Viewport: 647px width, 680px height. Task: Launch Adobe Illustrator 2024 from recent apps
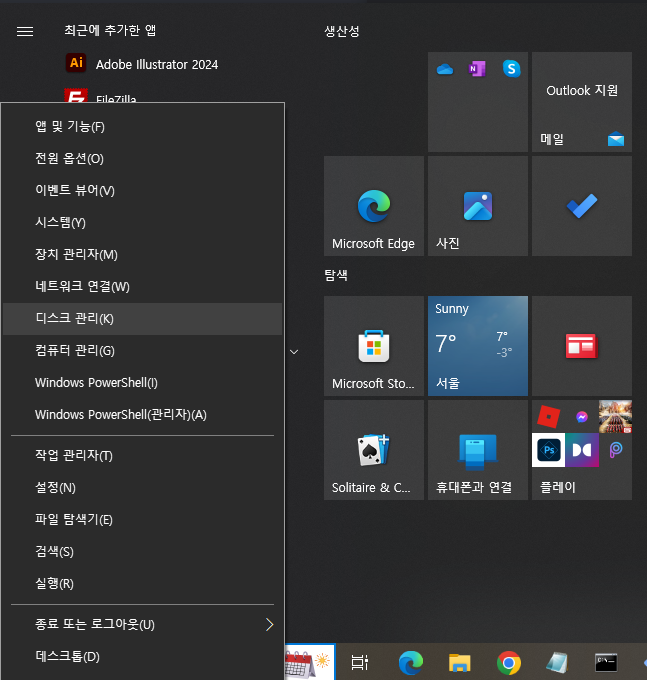tap(142, 64)
